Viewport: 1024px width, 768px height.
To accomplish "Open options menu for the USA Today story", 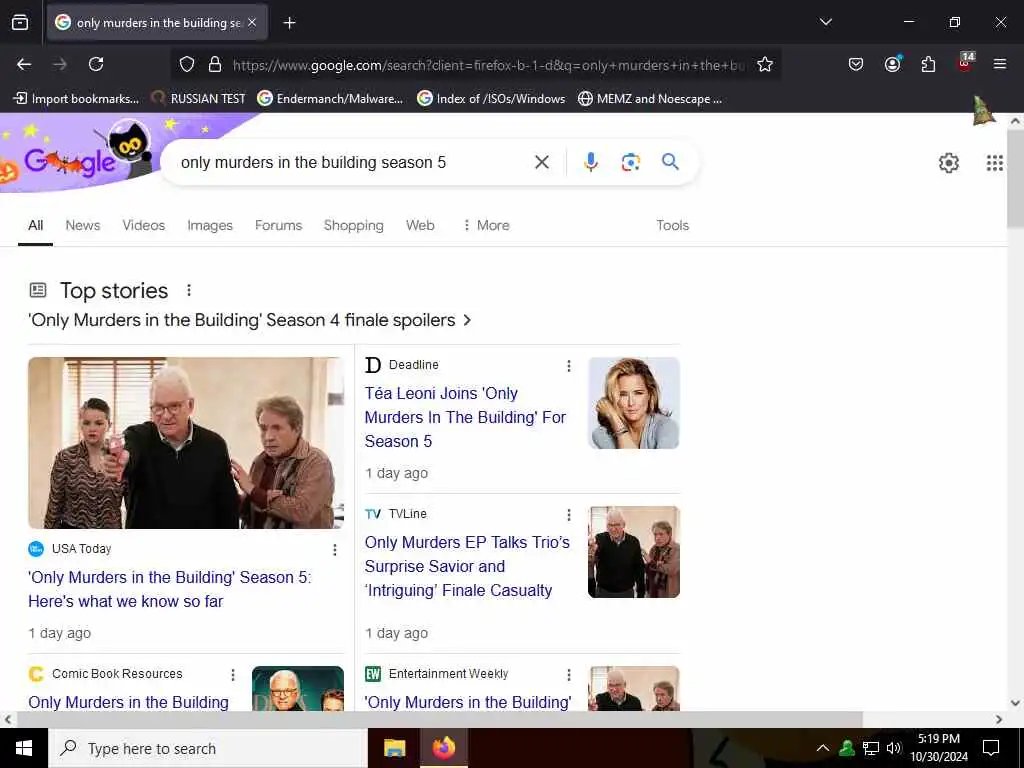I will pos(334,550).
